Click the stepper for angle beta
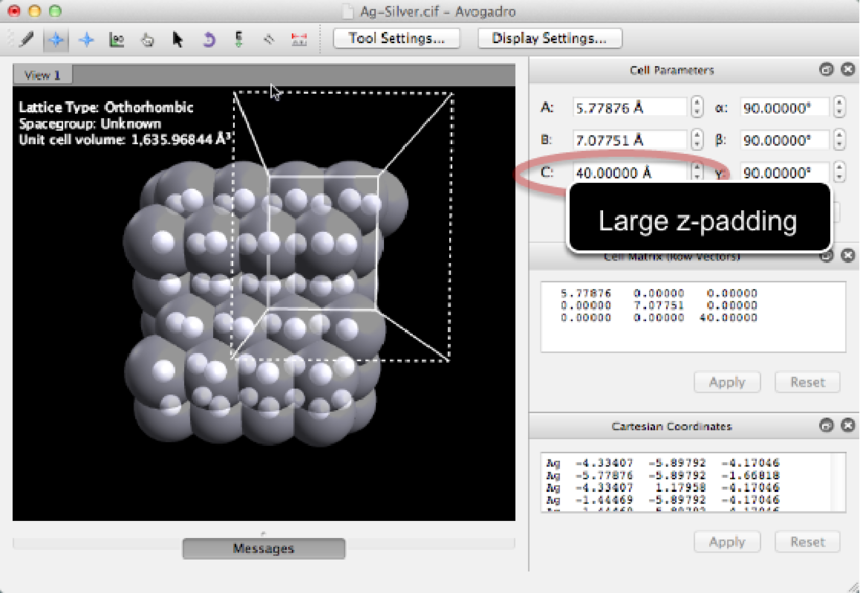Image resolution: width=860 pixels, height=593 pixels. click(x=838, y=140)
